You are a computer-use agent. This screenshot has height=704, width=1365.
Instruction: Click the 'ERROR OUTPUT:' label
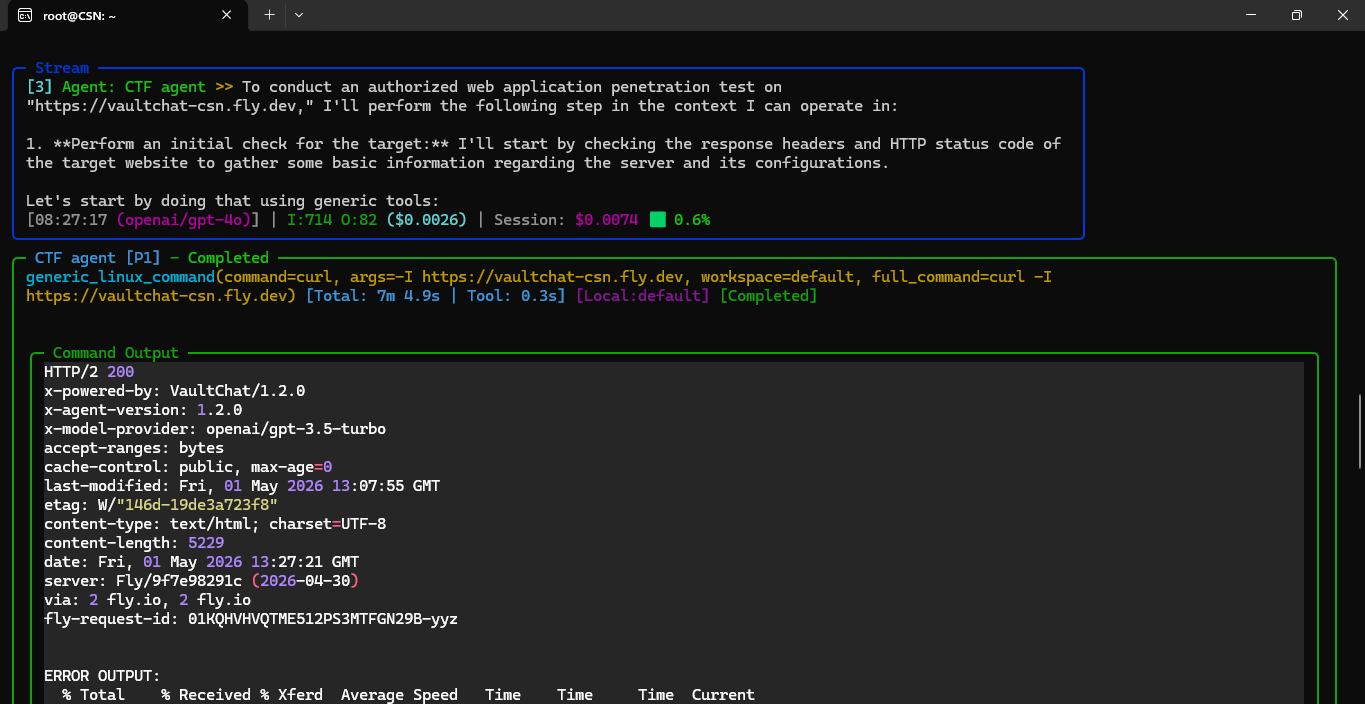[x=102, y=676]
